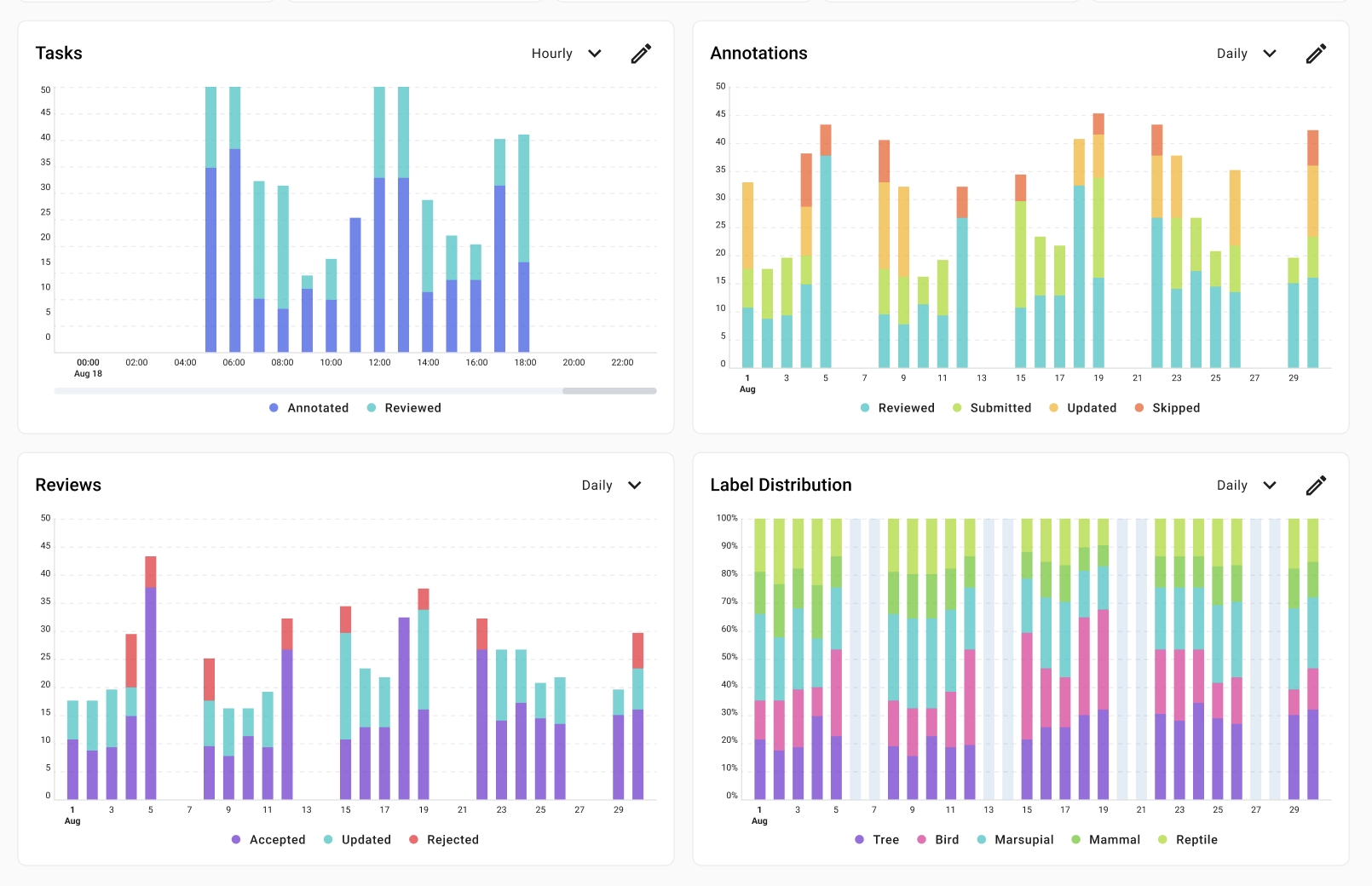This screenshot has width=1372, height=886.
Task: Expand the Daily dropdown in Label Distribution
Action: 1246,486
